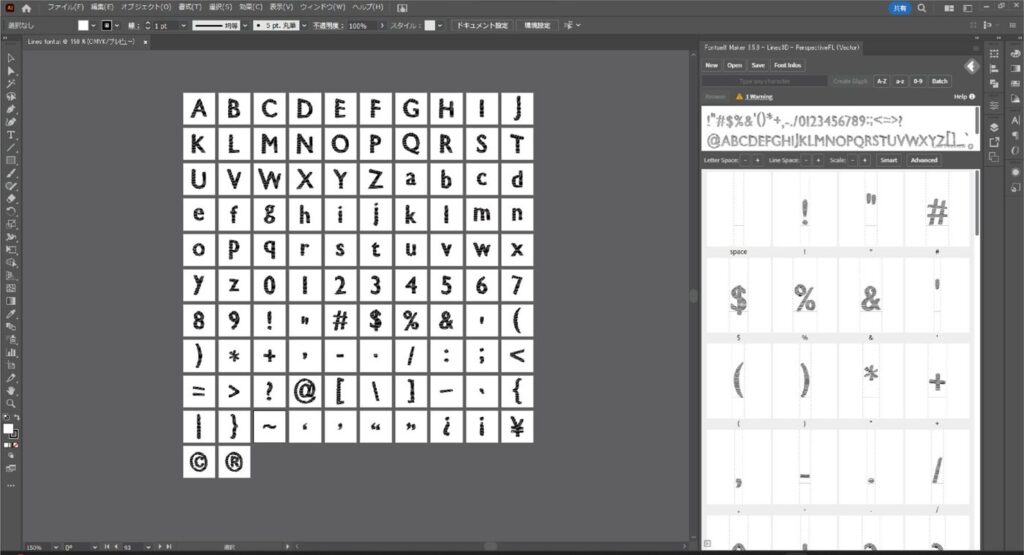The height and width of the screenshot is (555, 1024).
Task: Open the Color palette panel icon
Action: pyautogui.click(x=1016, y=54)
